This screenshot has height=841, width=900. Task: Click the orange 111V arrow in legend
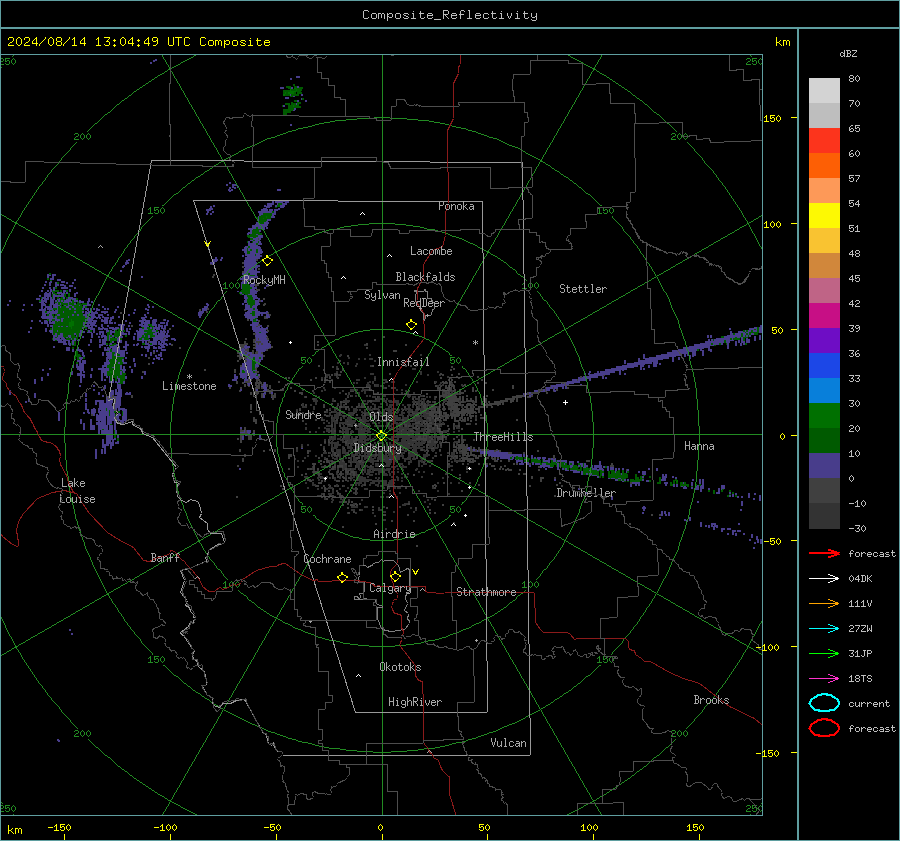824,603
